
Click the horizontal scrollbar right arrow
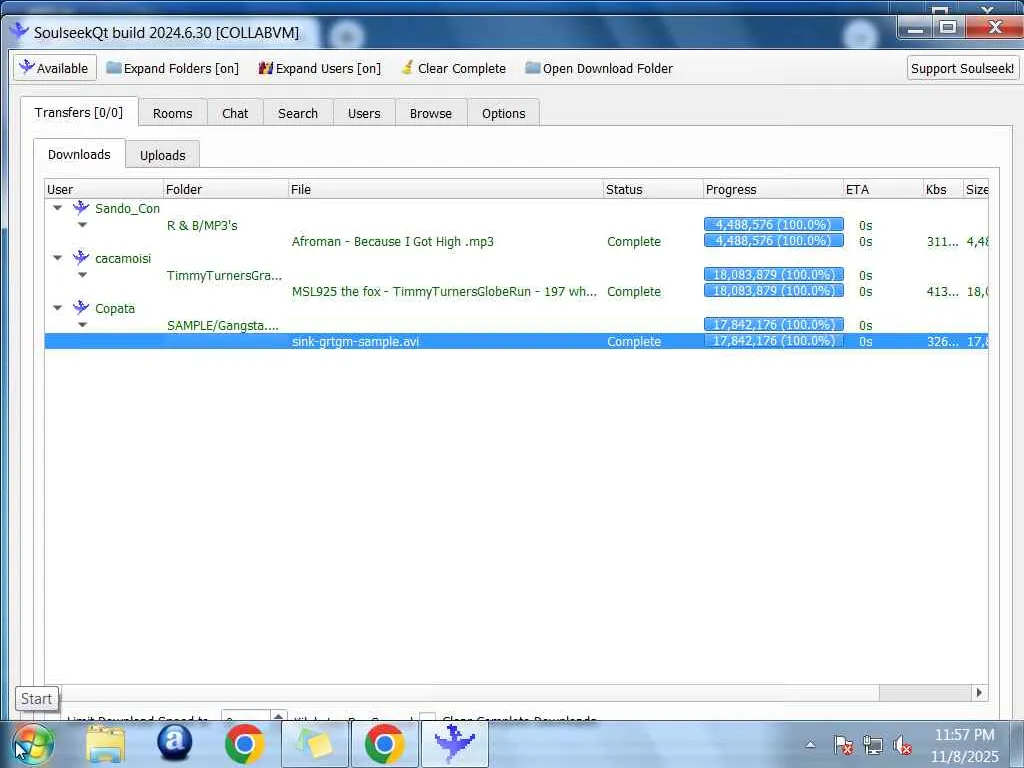pyautogui.click(x=979, y=692)
